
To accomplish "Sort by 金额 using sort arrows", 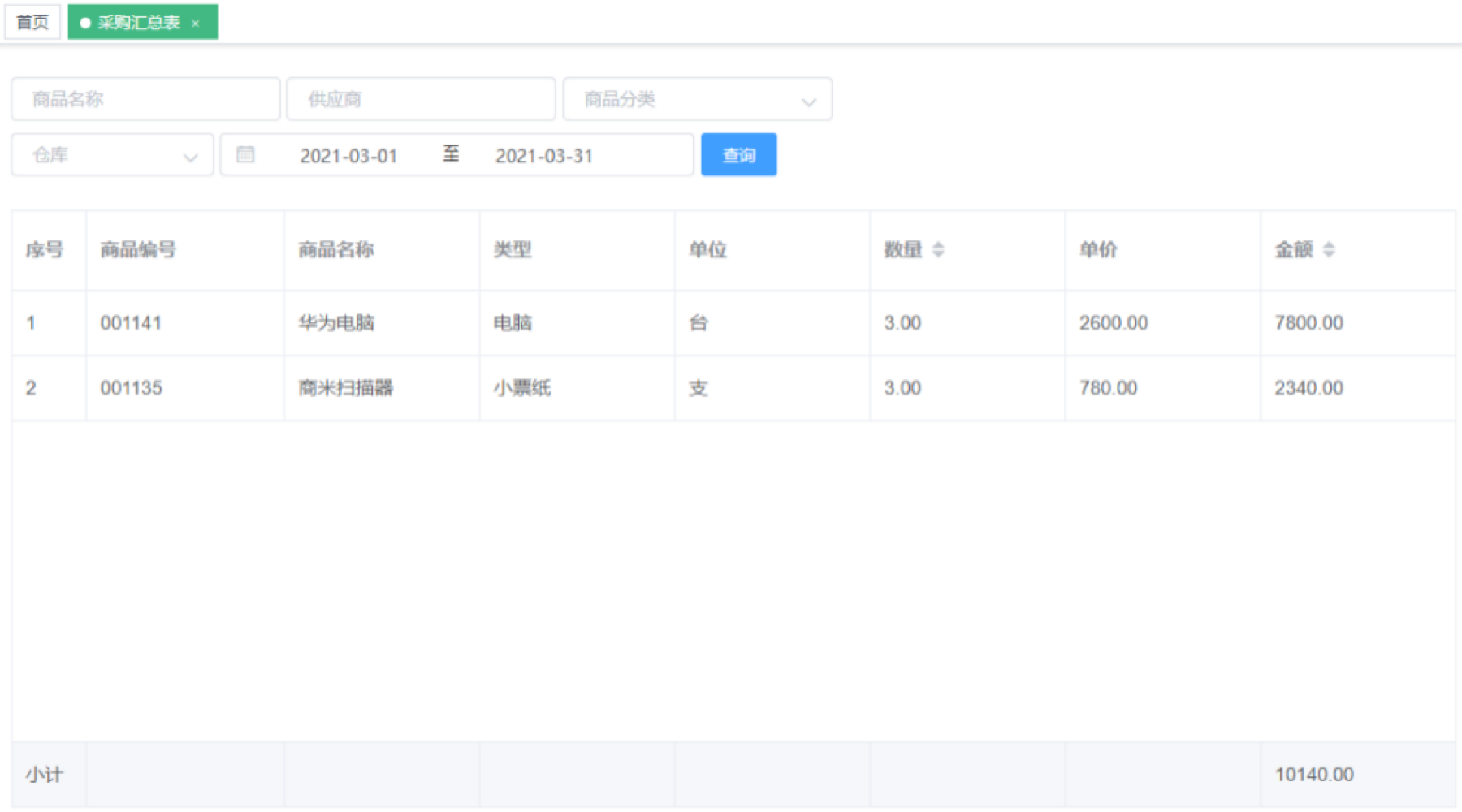I will click(x=1329, y=249).
